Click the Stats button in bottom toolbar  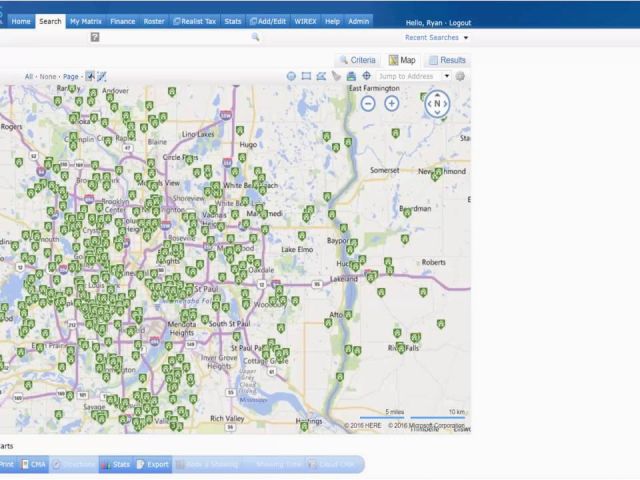pos(116,464)
